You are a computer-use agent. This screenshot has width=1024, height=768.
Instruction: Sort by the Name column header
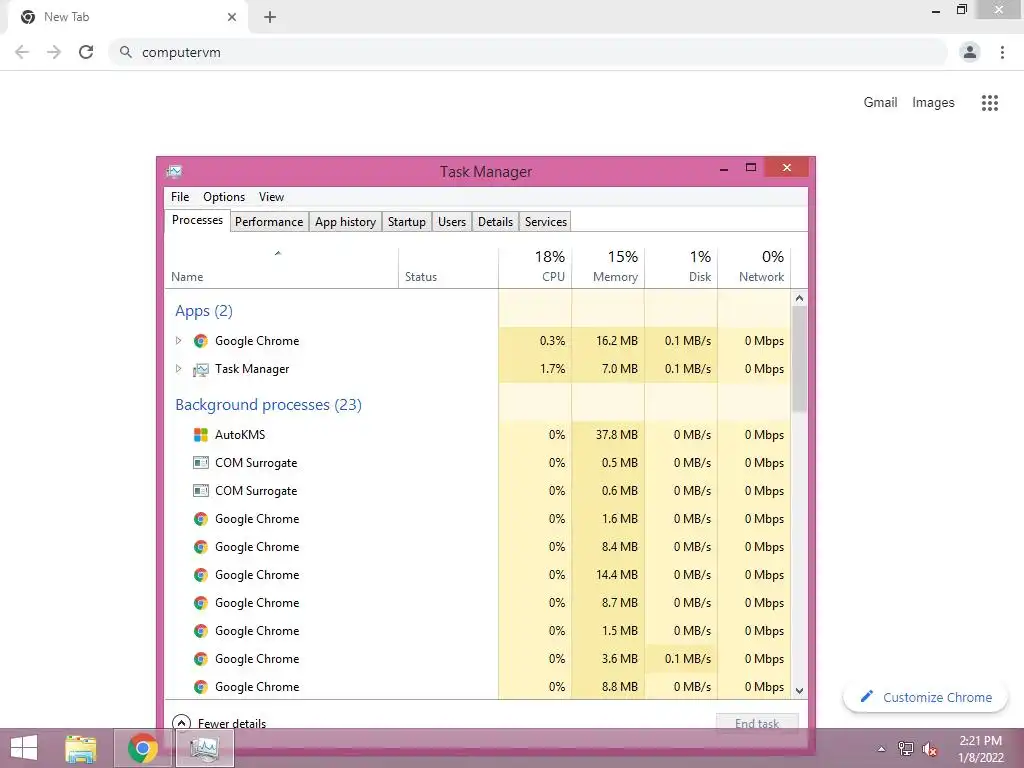click(281, 268)
